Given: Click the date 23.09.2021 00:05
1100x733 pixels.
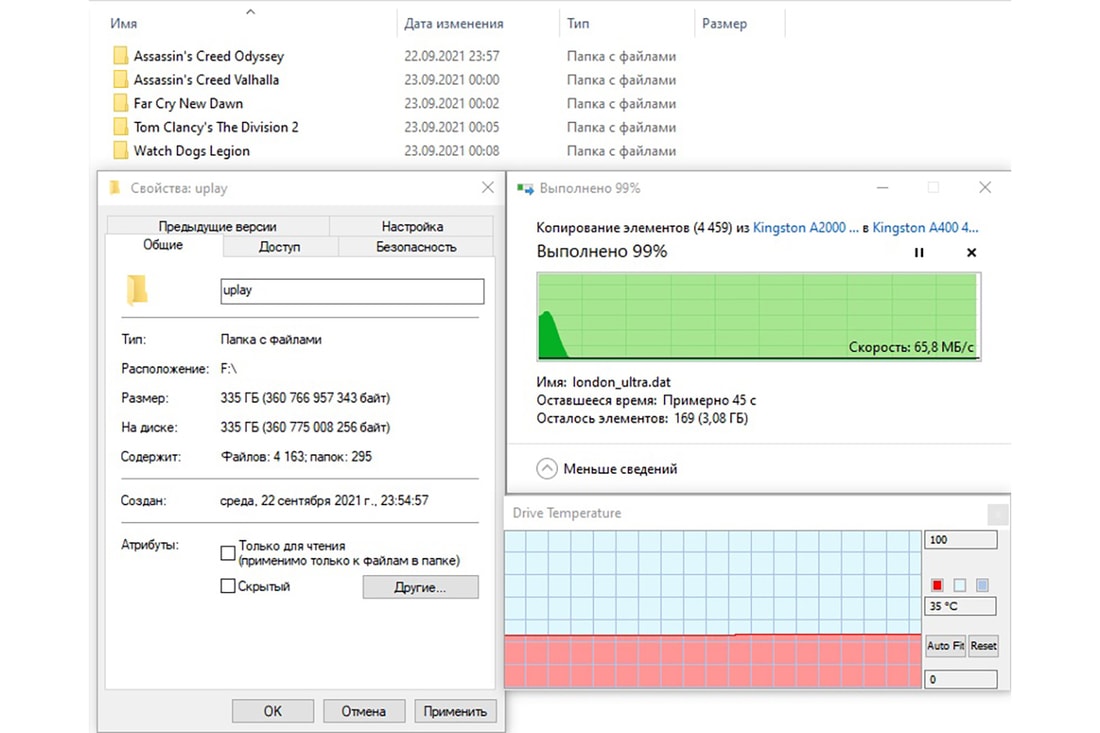Looking at the screenshot, I should (452, 127).
